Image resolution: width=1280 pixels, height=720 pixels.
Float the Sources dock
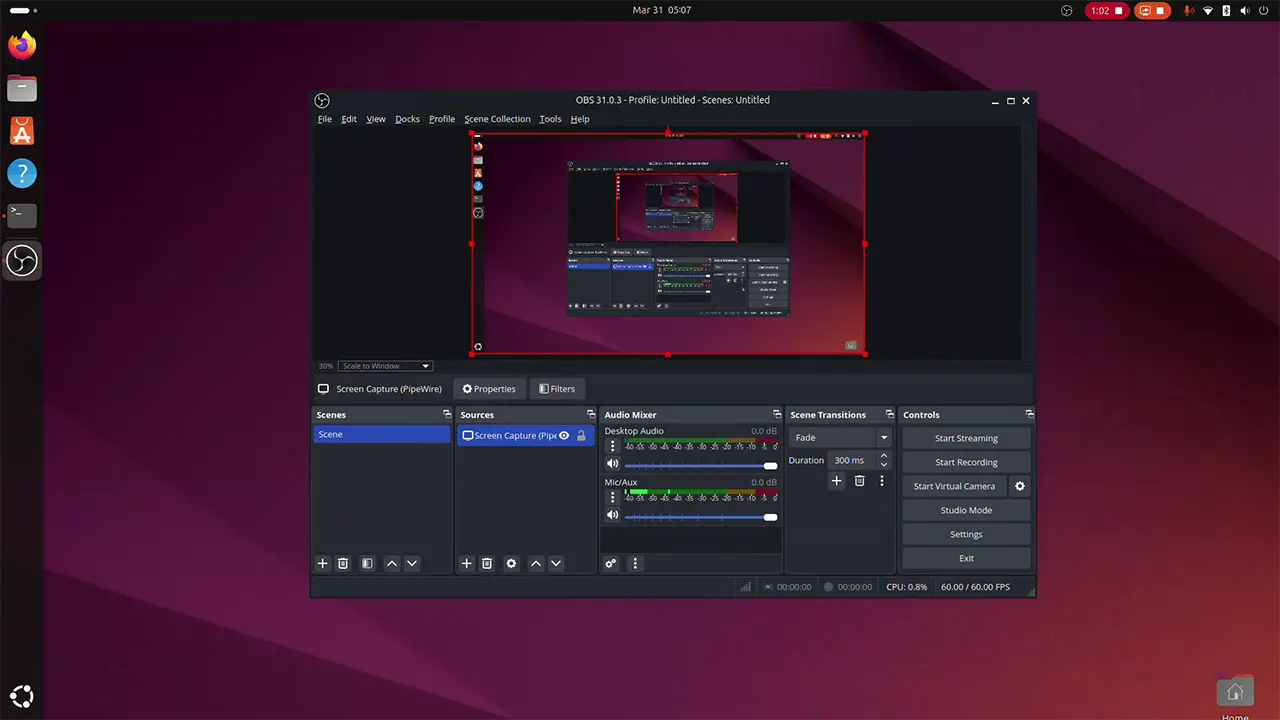(591, 414)
